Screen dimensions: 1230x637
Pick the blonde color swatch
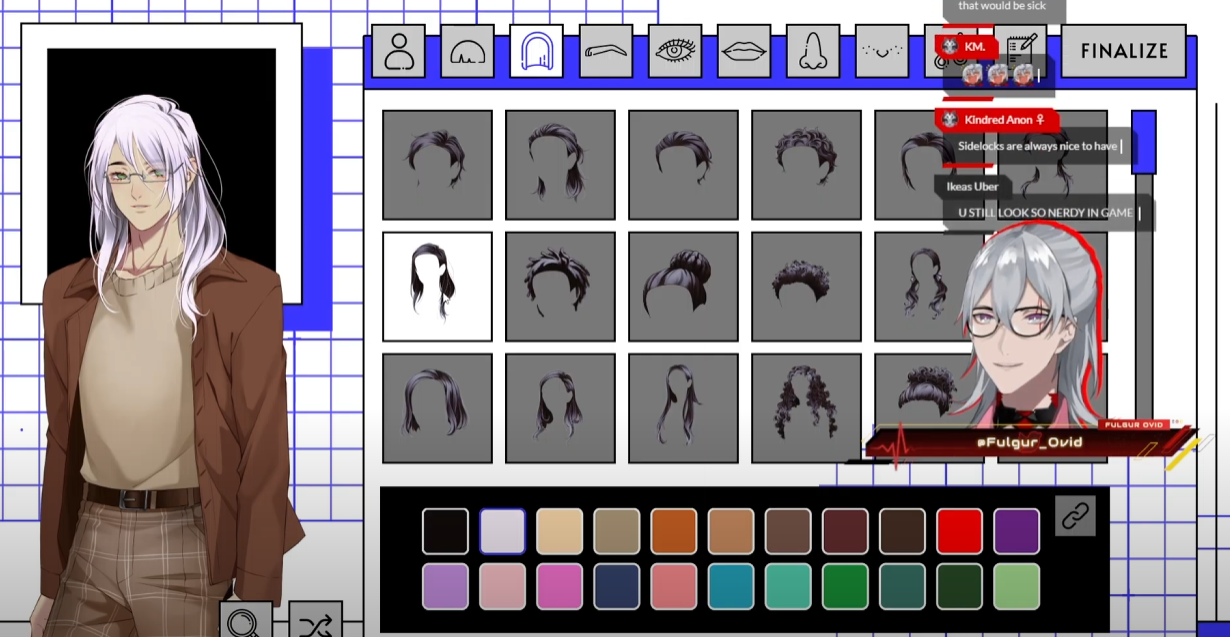pyautogui.click(x=559, y=531)
